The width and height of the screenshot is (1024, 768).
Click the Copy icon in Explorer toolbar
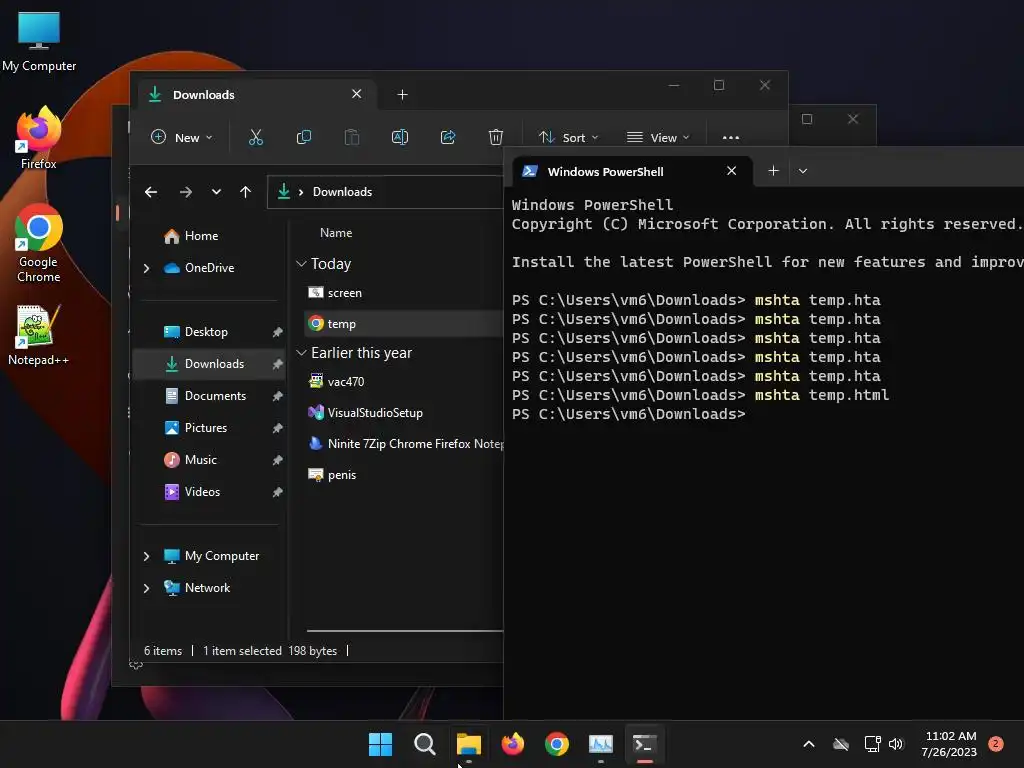[x=304, y=137]
